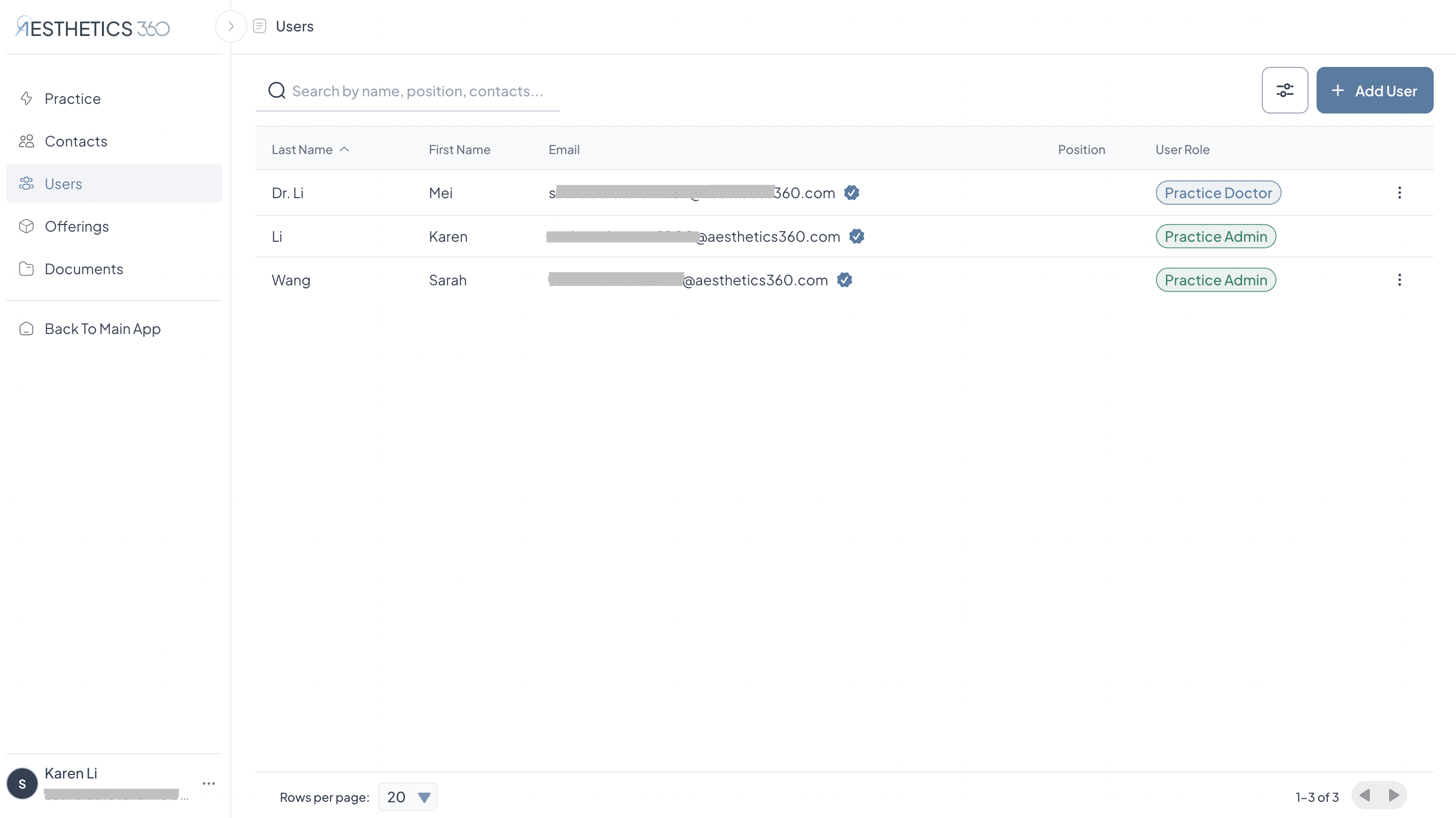1456x818 pixels.
Task: Open Practice in the sidebar
Action: point(72,98)
